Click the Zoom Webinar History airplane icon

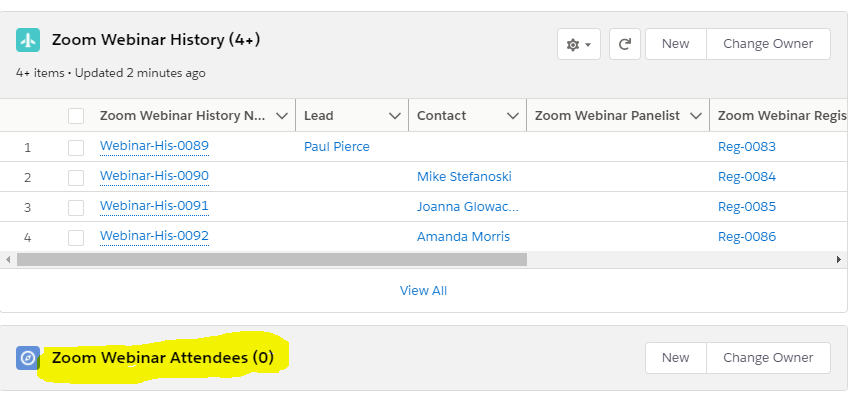(28, 41)
